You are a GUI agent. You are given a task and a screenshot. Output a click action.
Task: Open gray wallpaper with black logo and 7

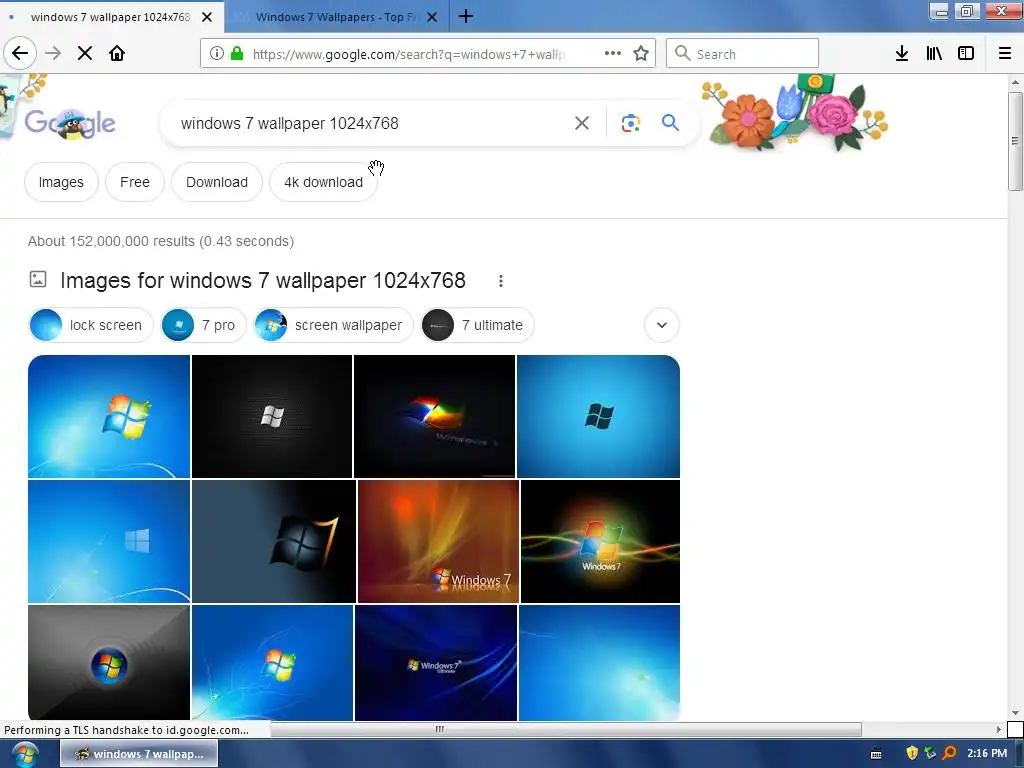click(274, 541)
